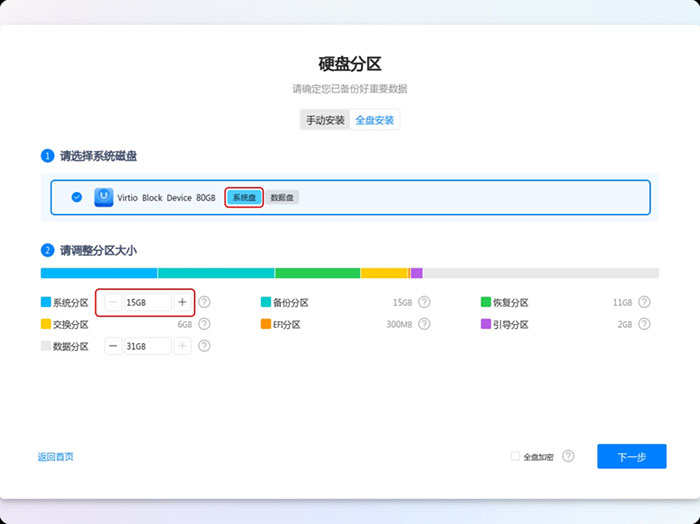The height and width of the screenshot is (524, 700).
Task: Select the 数据盘 tag
Action: (282, 197)
